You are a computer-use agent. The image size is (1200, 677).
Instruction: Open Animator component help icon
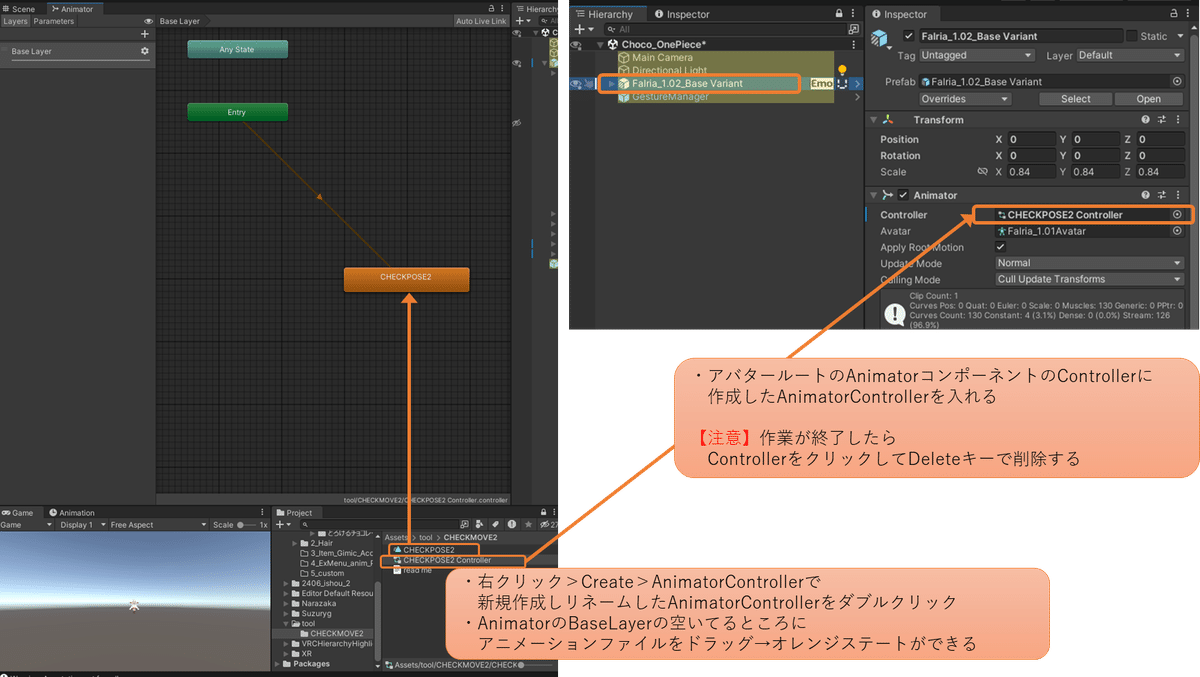[1146, 195]
